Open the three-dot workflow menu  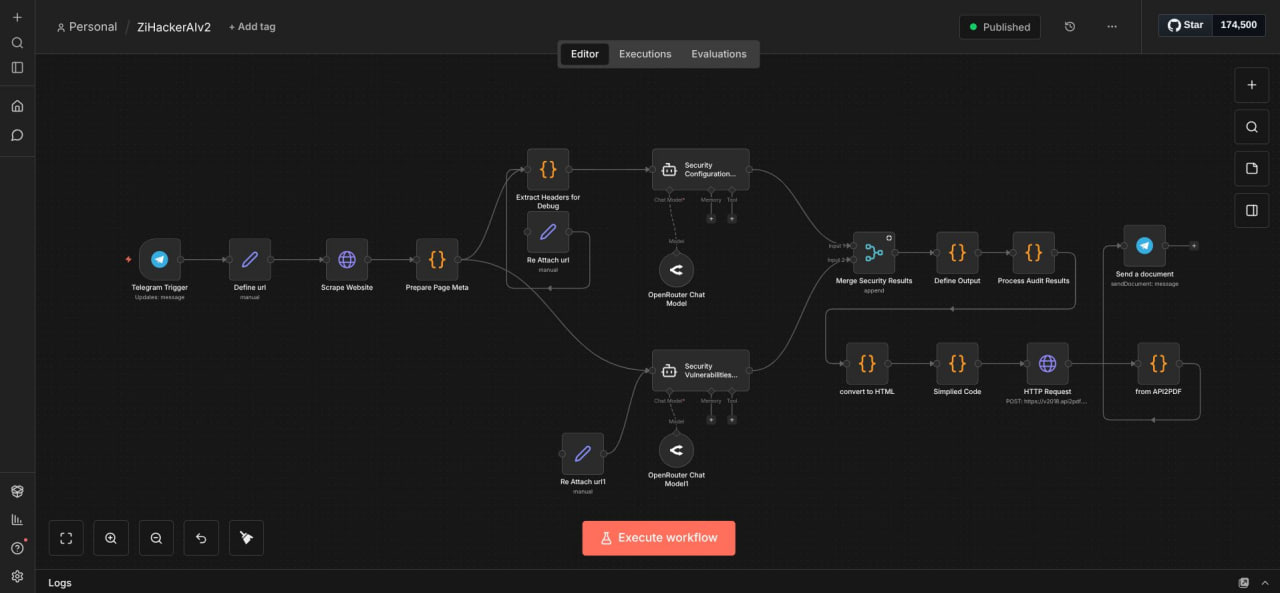click(1112, 27)
